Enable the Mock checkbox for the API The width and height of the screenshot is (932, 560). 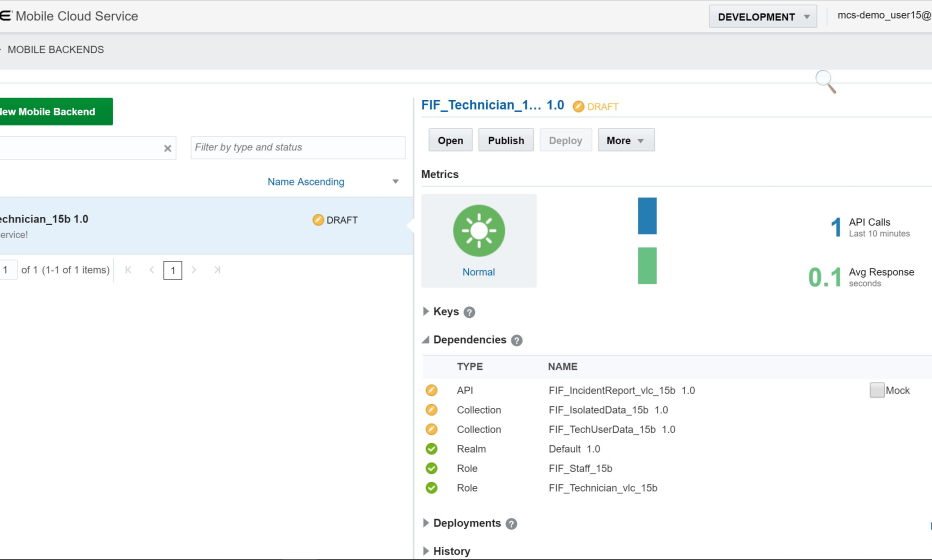pos(877,390)
